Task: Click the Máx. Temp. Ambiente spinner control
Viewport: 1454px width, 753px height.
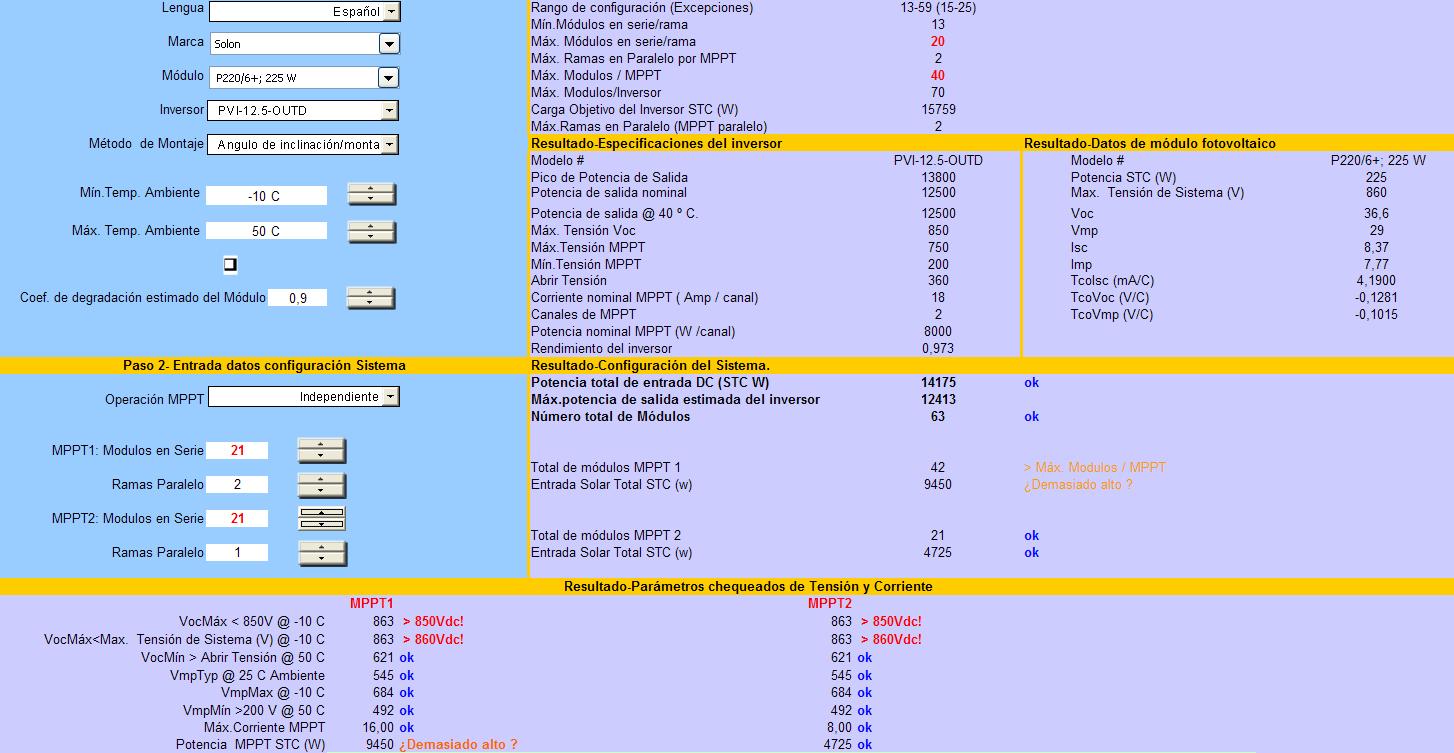Action: click(371, 231)
